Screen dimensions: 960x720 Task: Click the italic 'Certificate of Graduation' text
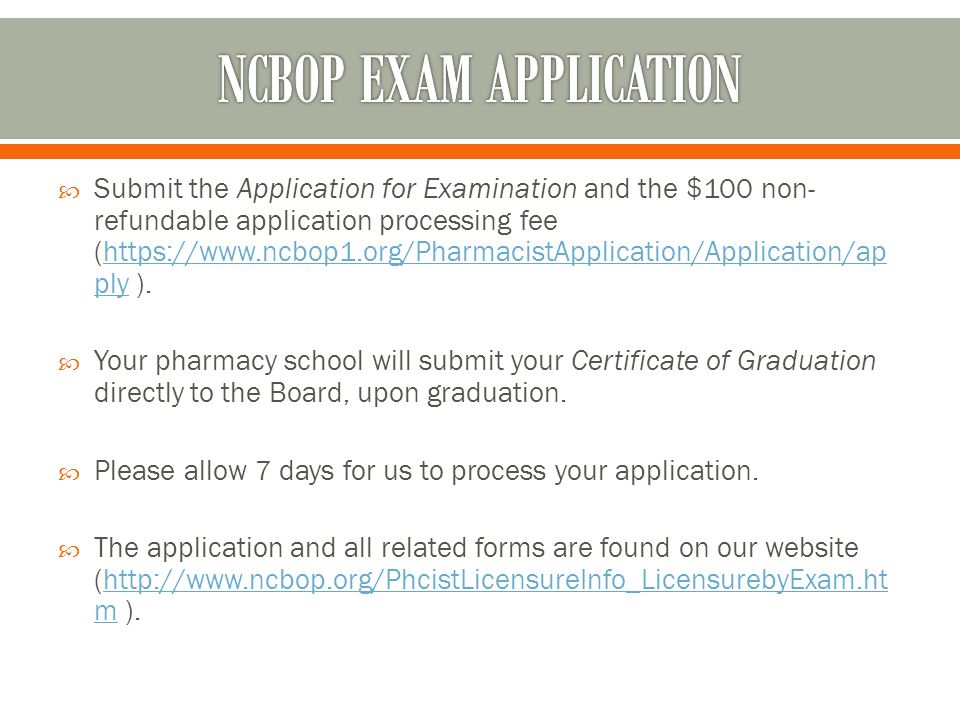(723, 361)
